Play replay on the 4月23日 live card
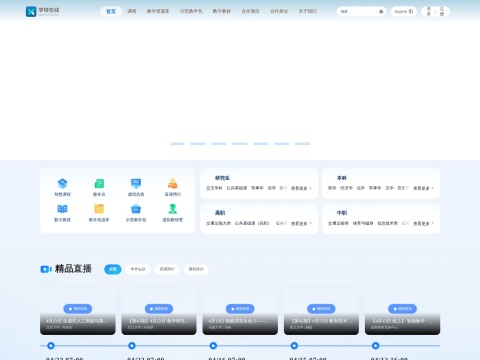 pos(78,309)
